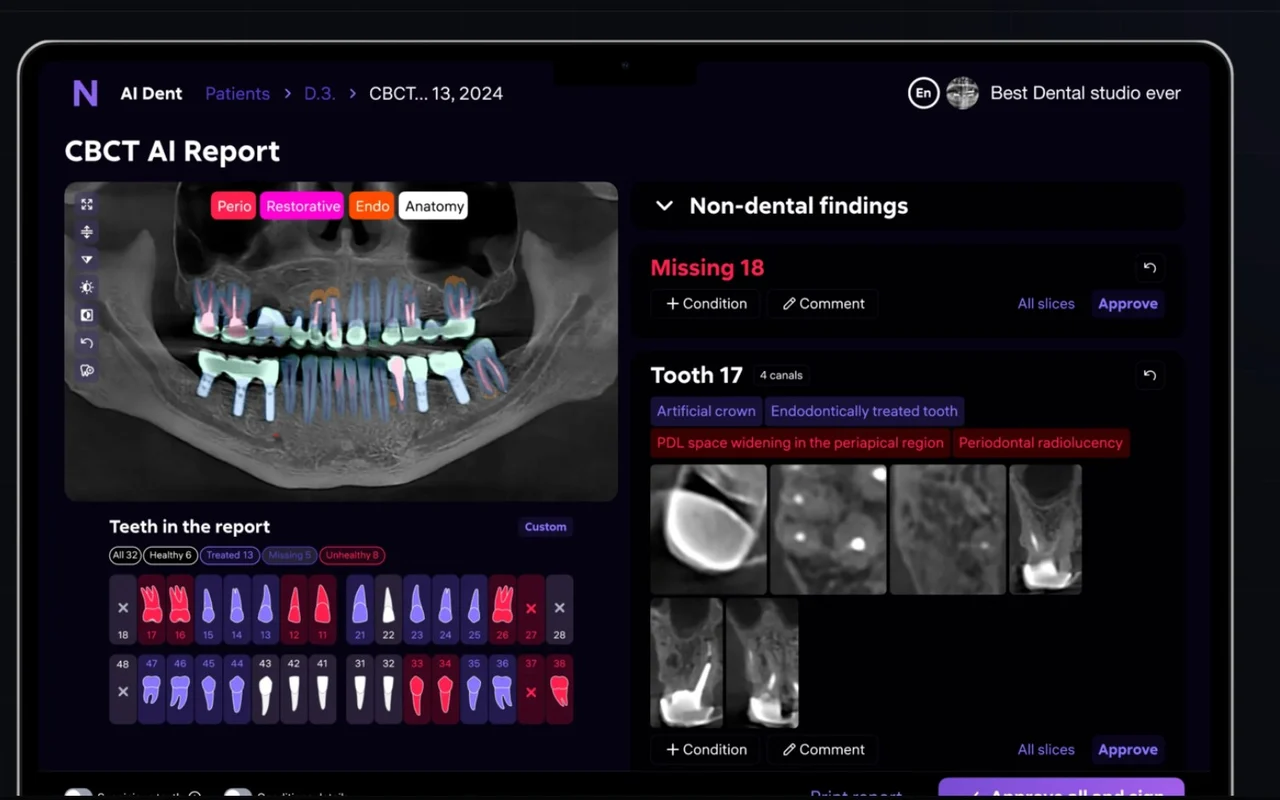Add a Comment to Tooth 17
1280x800 pixels.
pyautogui.click(x=823, y=749)
